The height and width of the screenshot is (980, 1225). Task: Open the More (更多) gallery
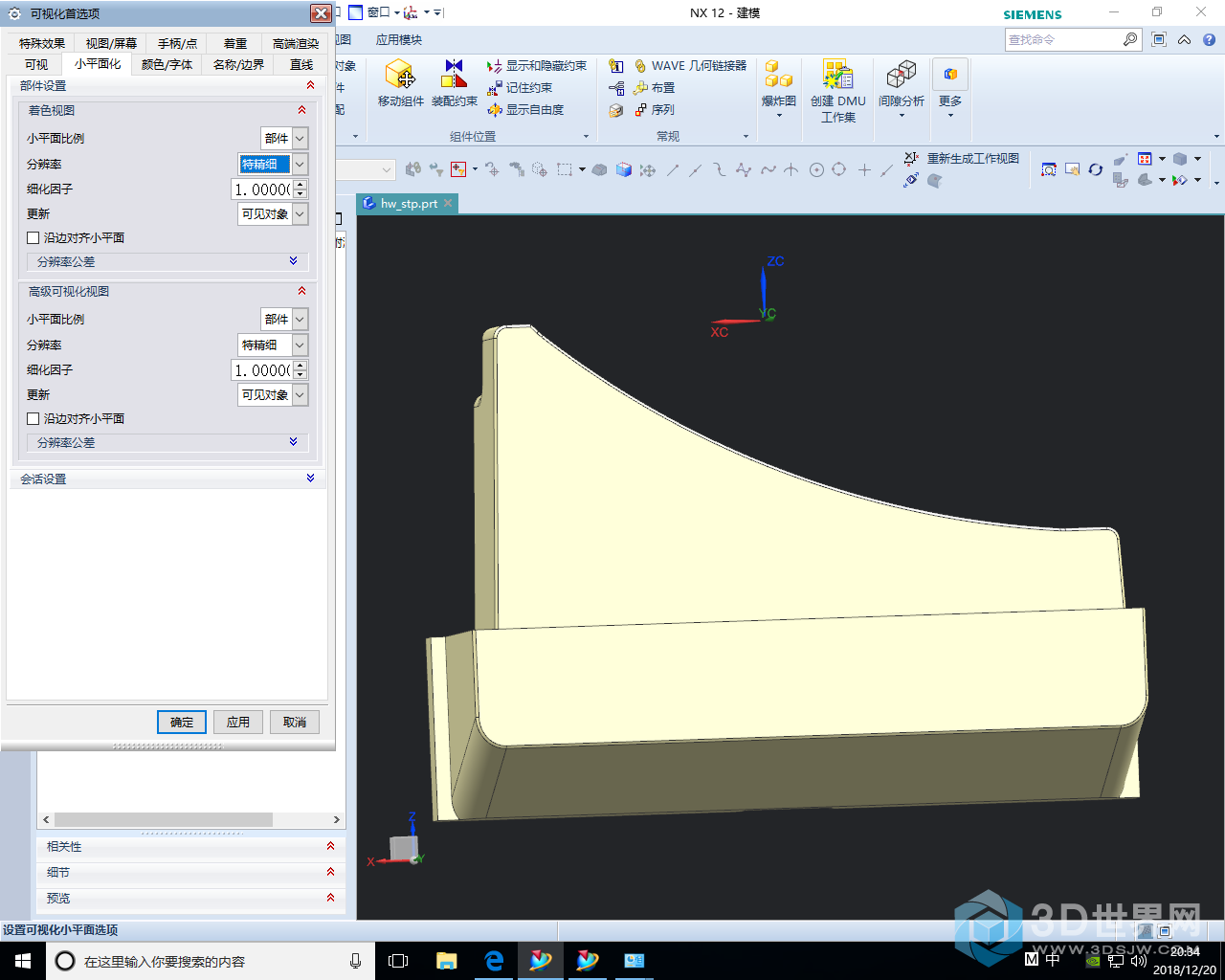pos(950,86)
